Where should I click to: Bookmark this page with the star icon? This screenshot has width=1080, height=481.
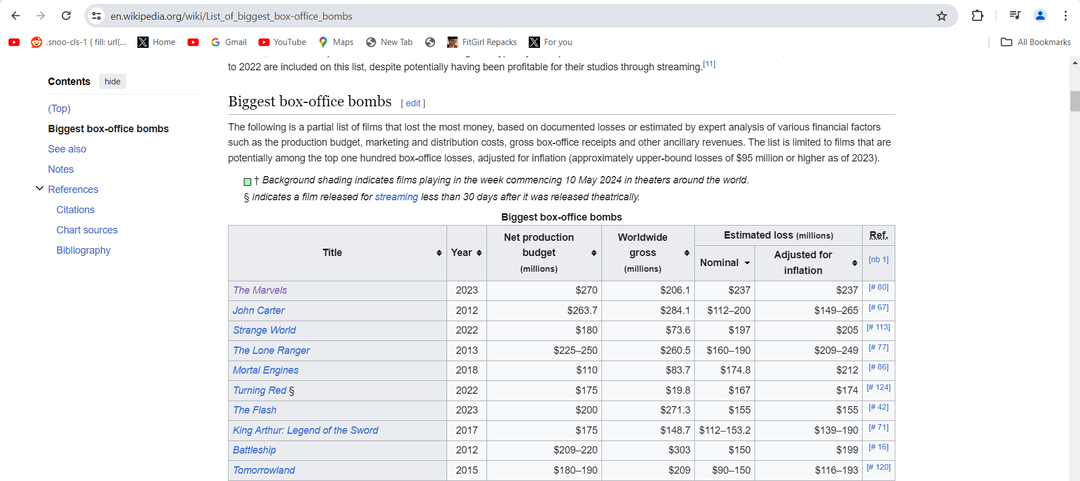pos(941,16)
